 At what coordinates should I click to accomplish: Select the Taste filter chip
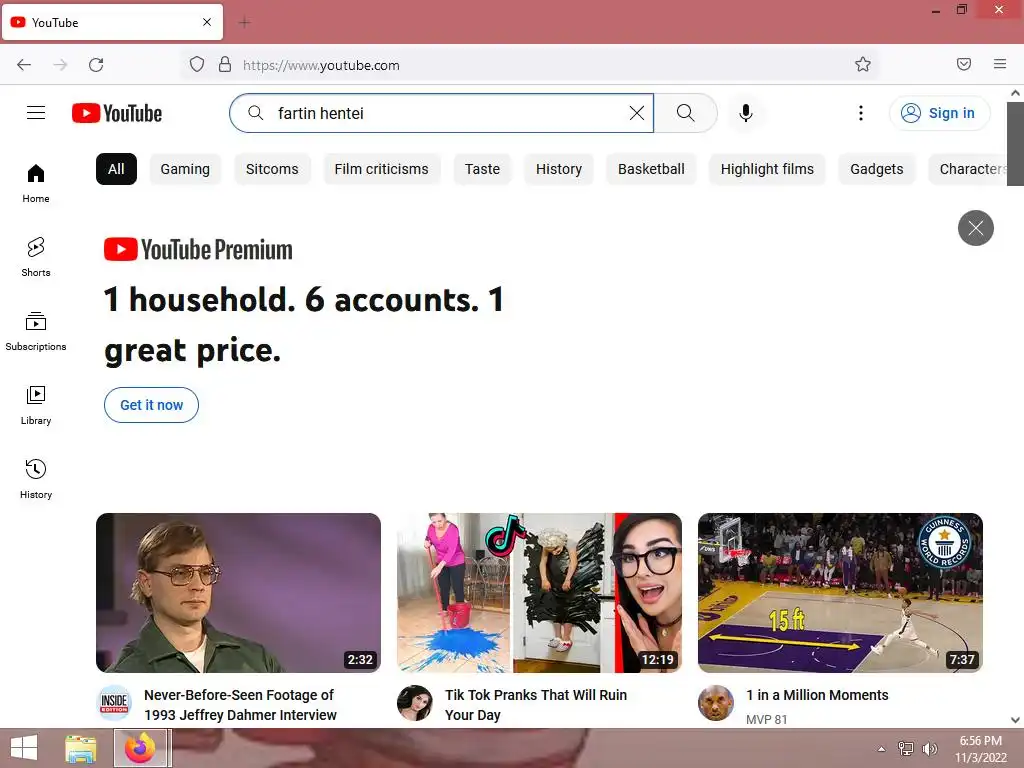click(x=482, y=169)
